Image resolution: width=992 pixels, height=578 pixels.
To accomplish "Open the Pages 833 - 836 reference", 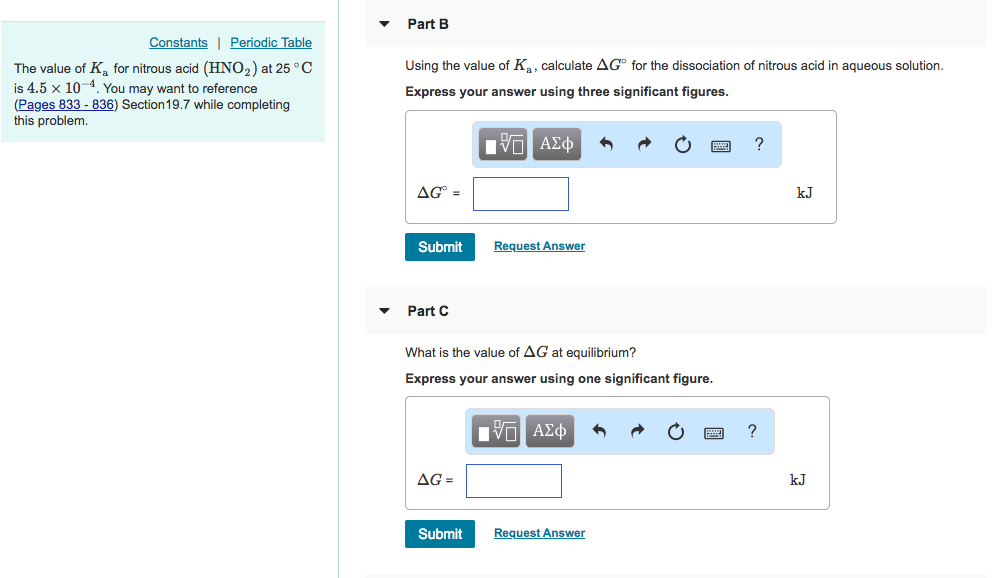I will point(64,104).
